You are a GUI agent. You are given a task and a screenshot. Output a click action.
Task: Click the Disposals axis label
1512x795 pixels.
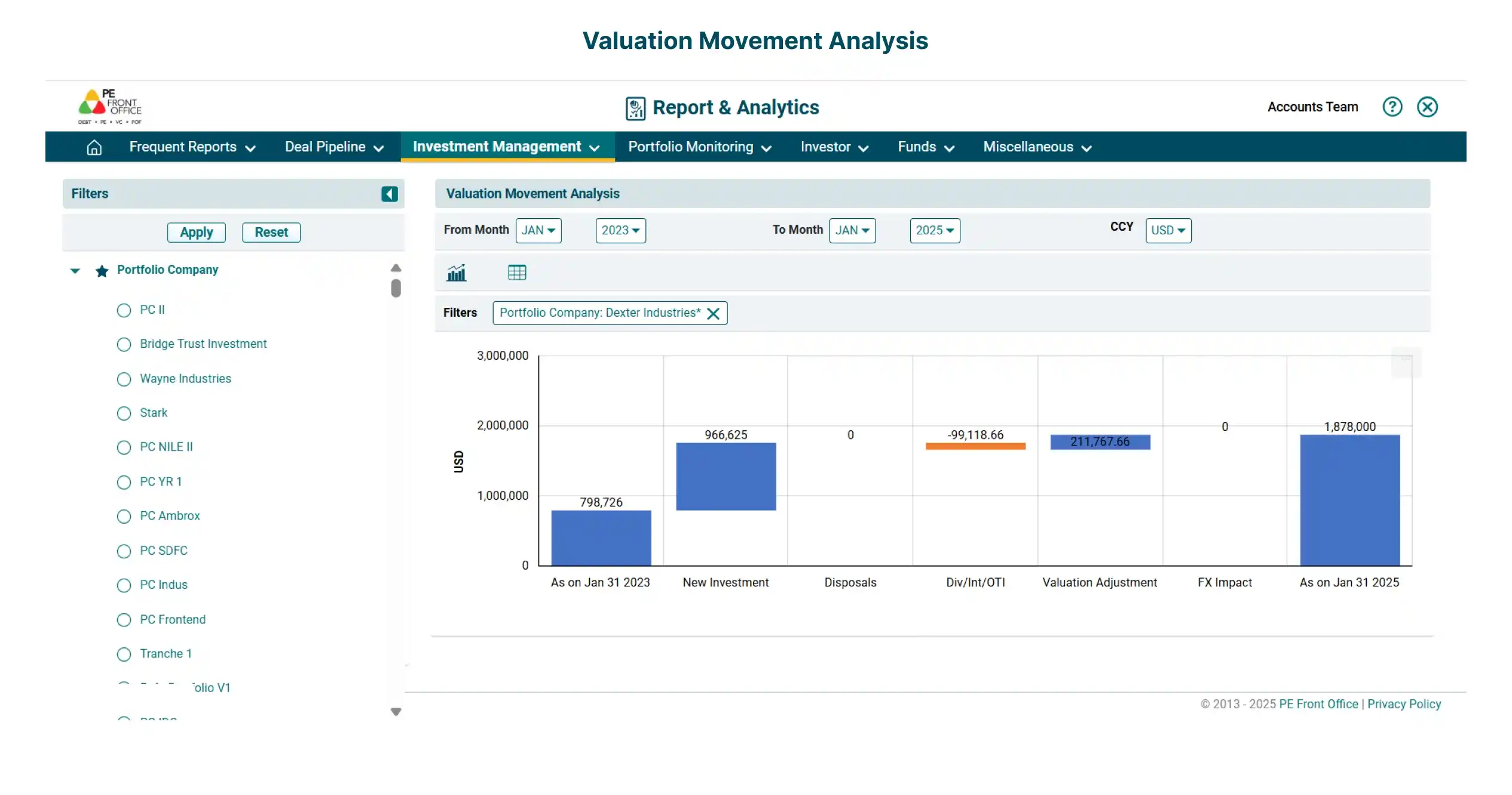(x=850, y=582)
